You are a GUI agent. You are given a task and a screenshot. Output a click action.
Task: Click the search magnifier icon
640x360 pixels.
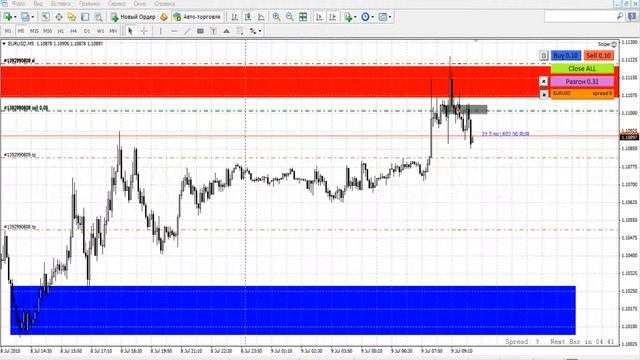click(620, 16)
